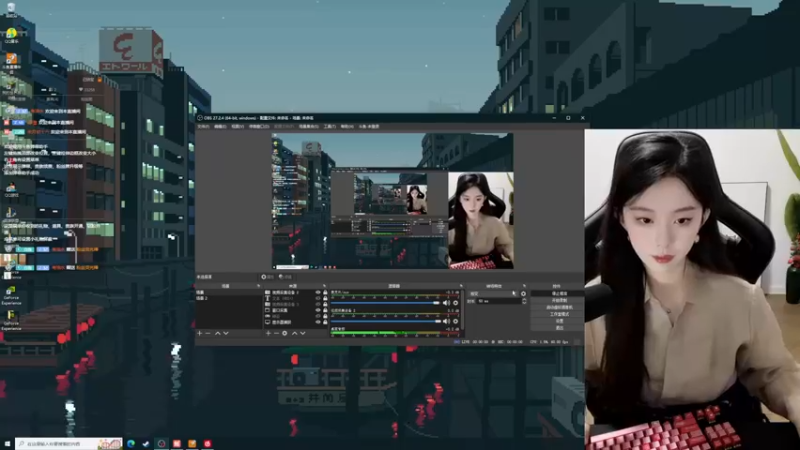Toggle the lock on the 显示器采集 source
Viewport: 800px width, 450px height.
pyautogui.click(x=325, y=322)
